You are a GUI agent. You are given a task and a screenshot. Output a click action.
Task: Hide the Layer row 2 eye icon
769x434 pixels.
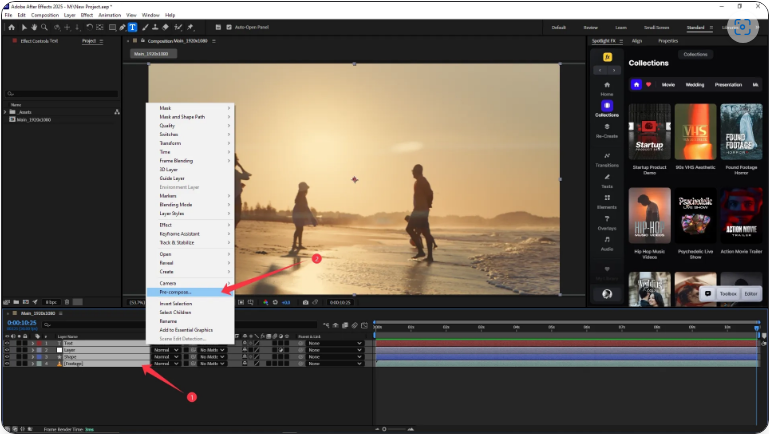pos(7,350)
